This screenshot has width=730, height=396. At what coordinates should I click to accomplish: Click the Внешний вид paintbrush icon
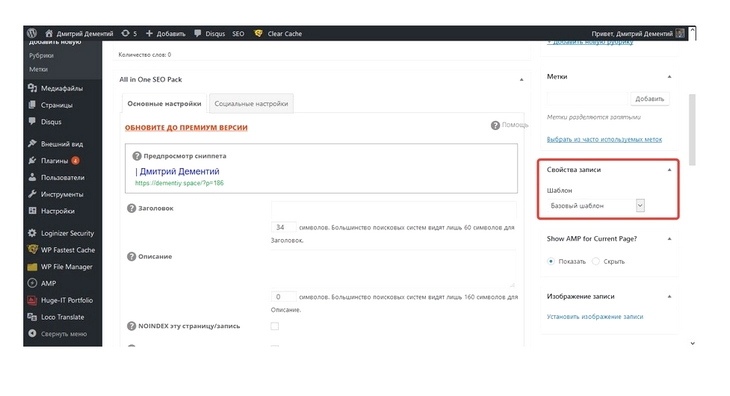pyautogui.click(x=32, y=143)
